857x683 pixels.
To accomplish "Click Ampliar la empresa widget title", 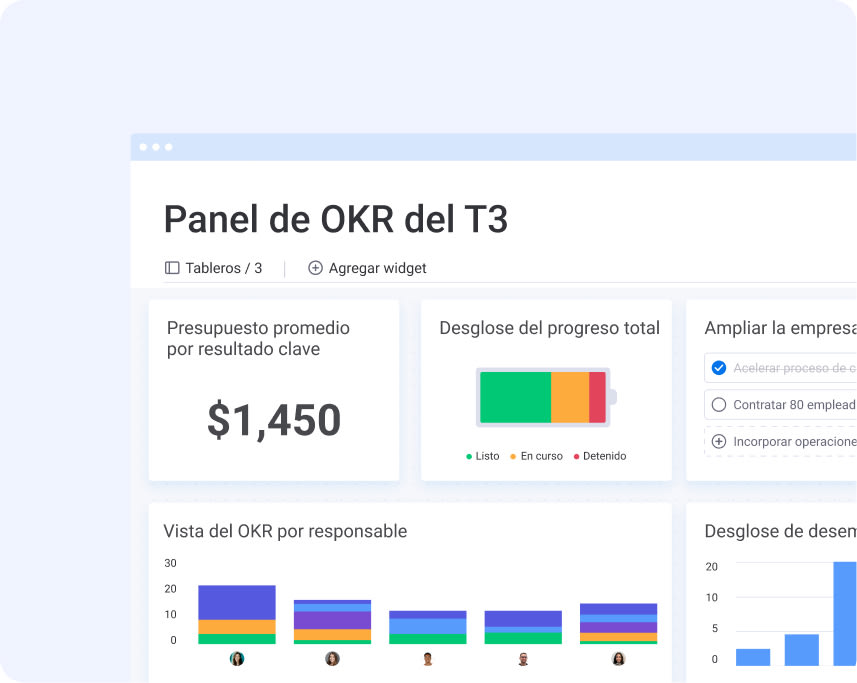I will 780,328.
